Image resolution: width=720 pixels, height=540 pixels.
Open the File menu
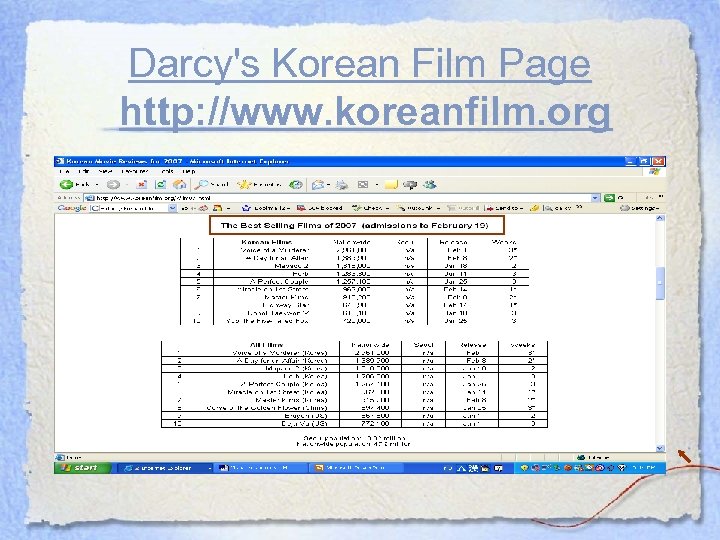tap(65, 171)
